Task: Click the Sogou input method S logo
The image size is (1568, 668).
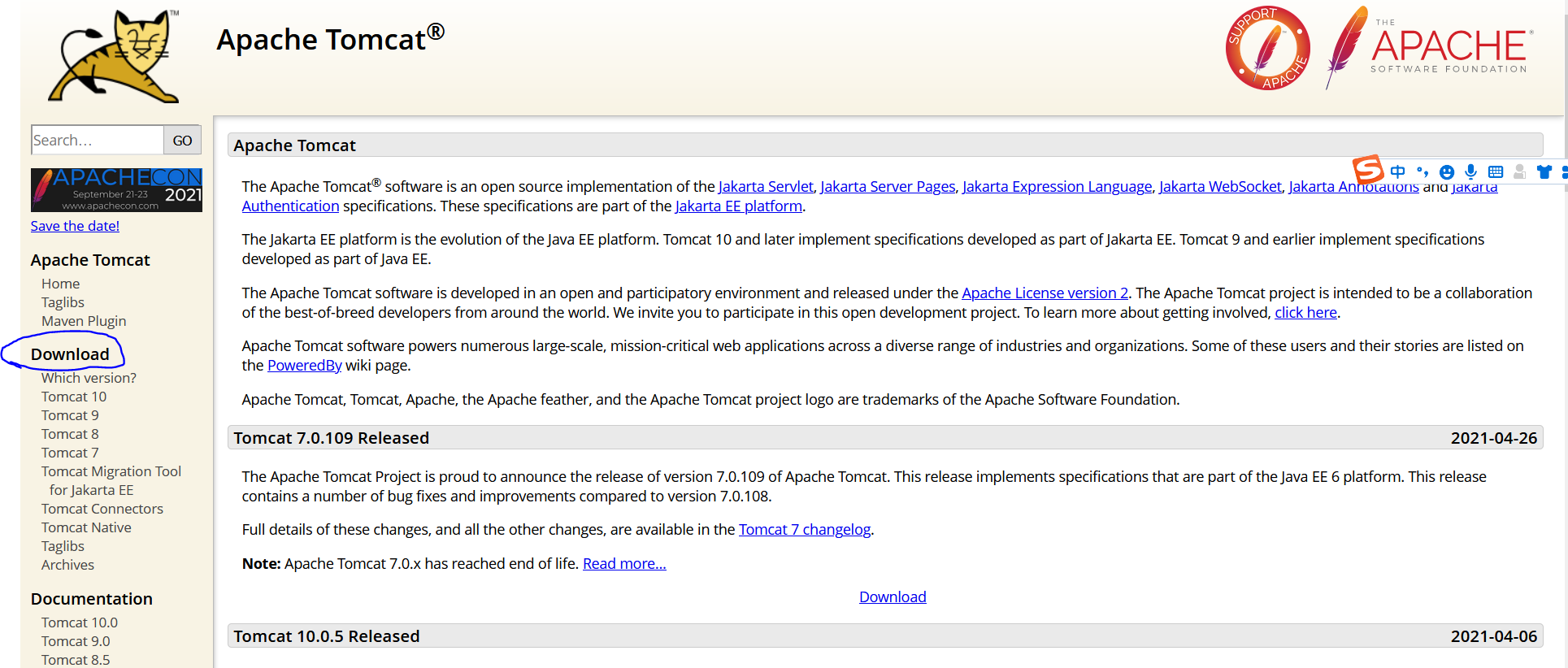Action: coord(1368,170)
